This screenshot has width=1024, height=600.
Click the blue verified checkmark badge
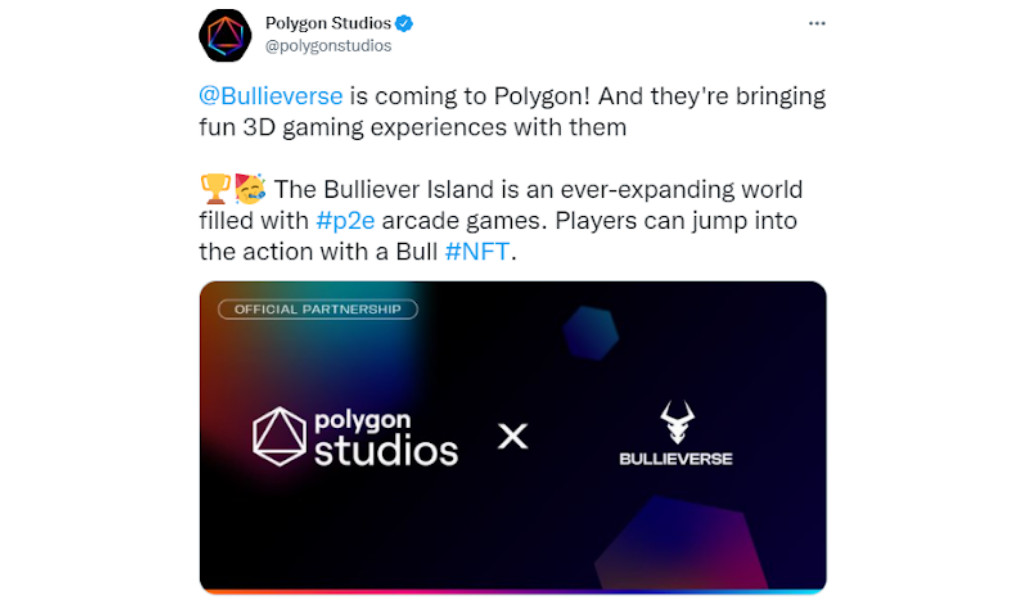coord(404,24)
